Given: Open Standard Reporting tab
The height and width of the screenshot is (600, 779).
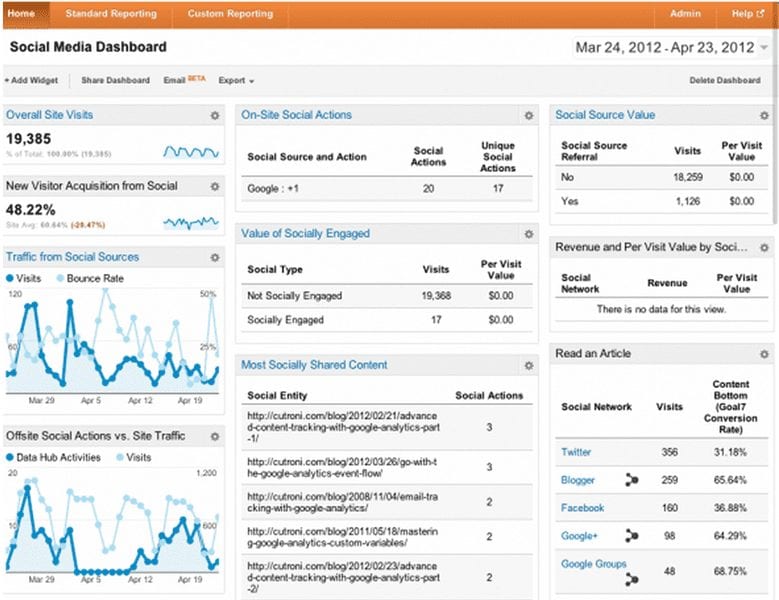Looking at the screenshot, I should (x=111, y=14).
